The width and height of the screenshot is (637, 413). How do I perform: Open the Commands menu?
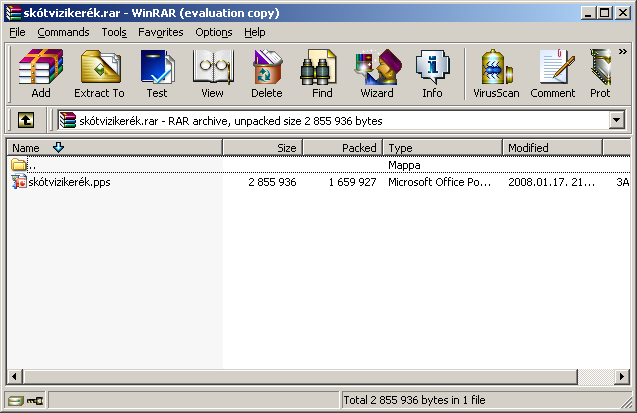(x=63, y=32)
